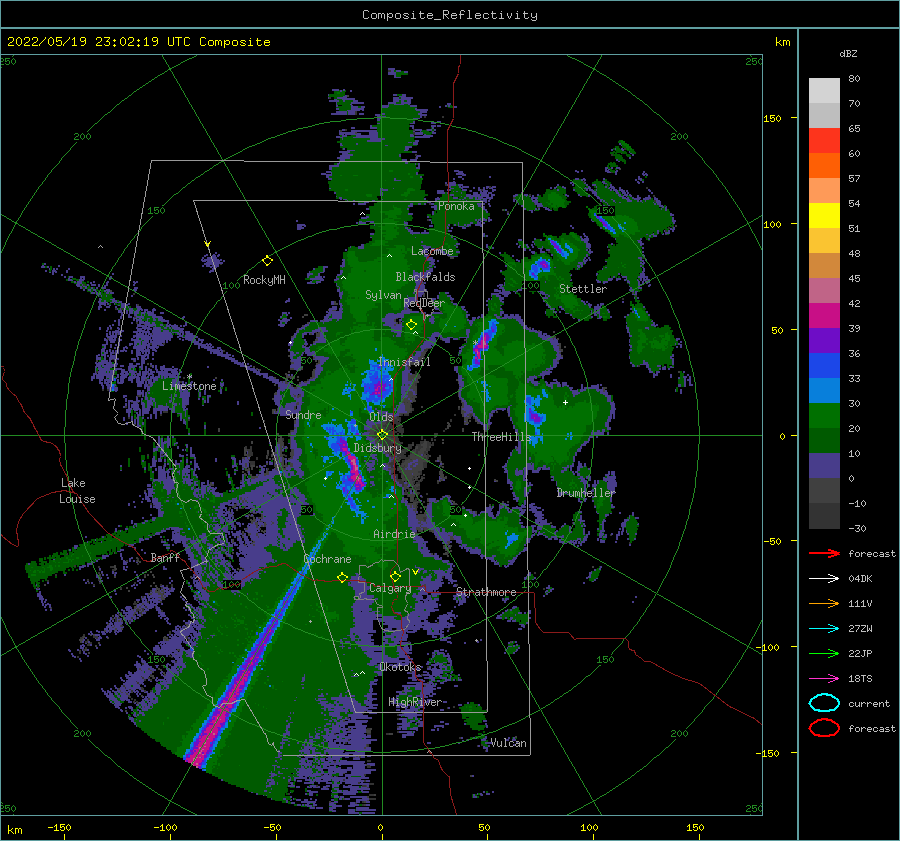Click the Lake Louise label
This screenshot has height=841, width=900.
coord(77,491)
